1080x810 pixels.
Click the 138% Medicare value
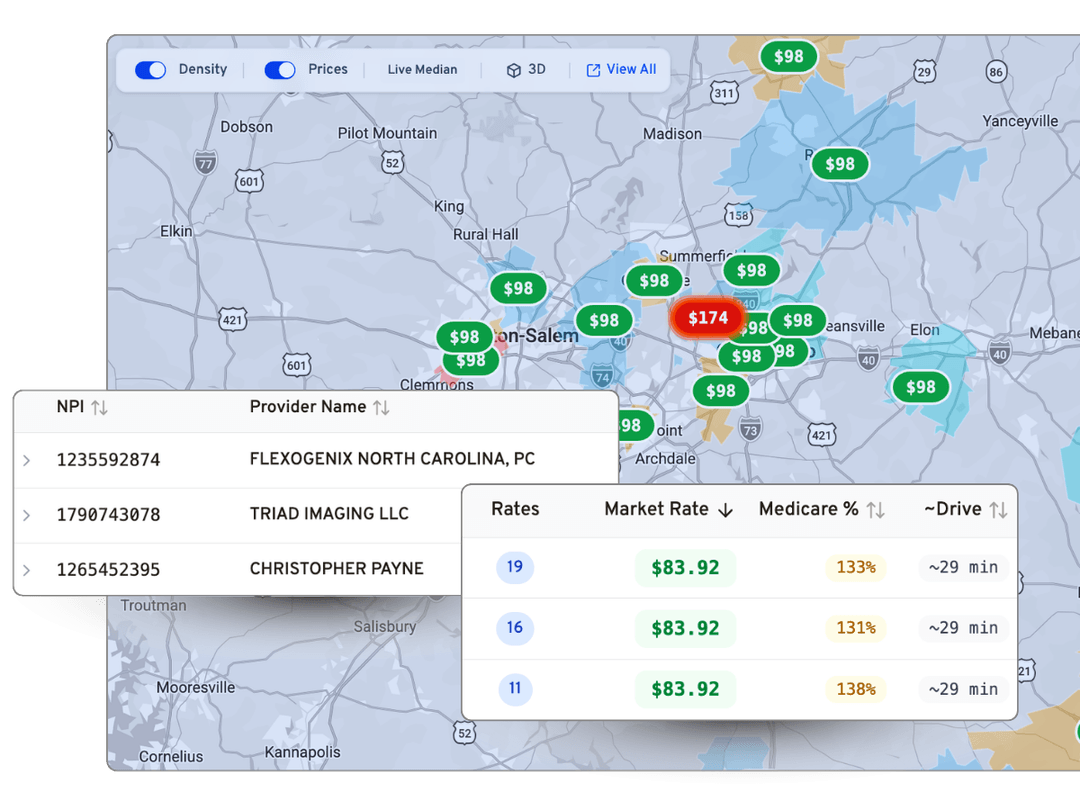[x=855, y=689]
